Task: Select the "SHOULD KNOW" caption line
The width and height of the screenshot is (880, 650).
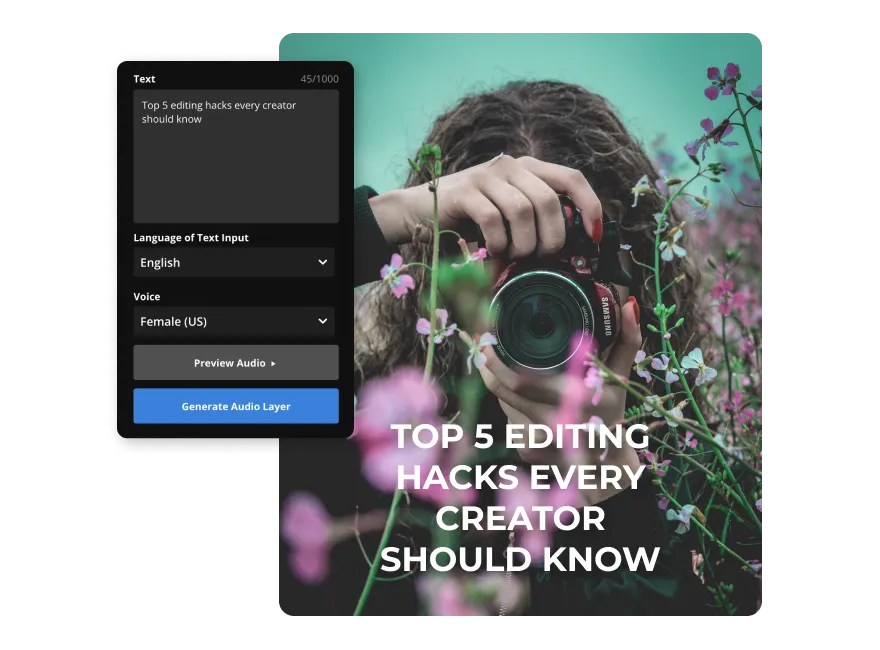Action: [519, 560]
